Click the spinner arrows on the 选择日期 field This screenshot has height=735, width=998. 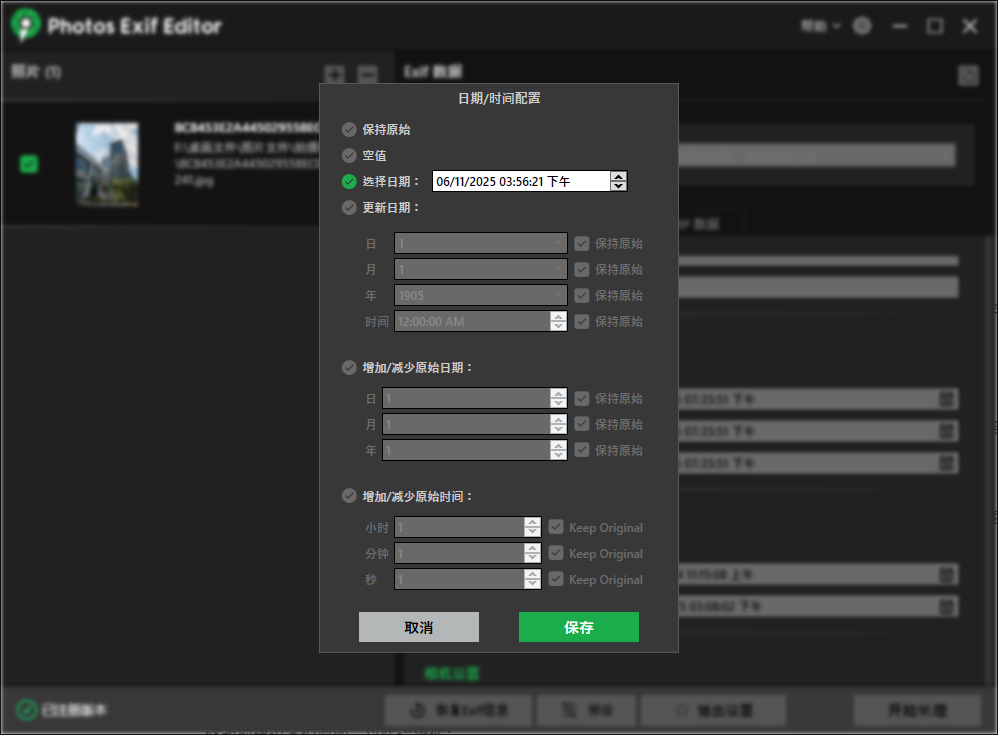pyautogui.click(x=619, y=181)
